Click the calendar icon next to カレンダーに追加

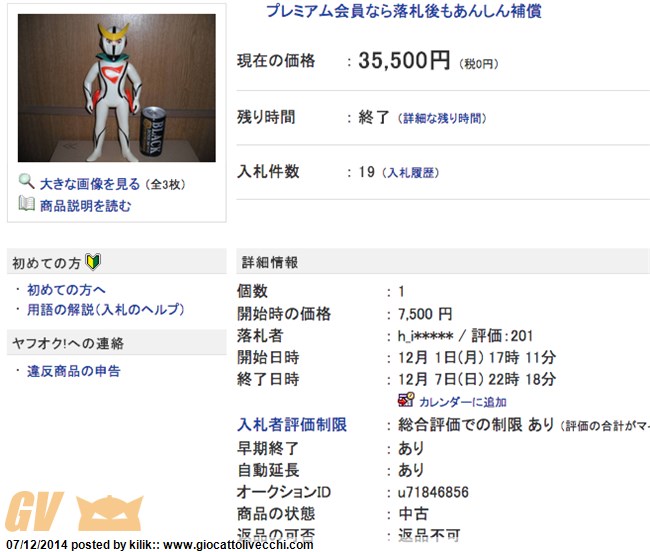pyautogui.click(x=406, y=400)
